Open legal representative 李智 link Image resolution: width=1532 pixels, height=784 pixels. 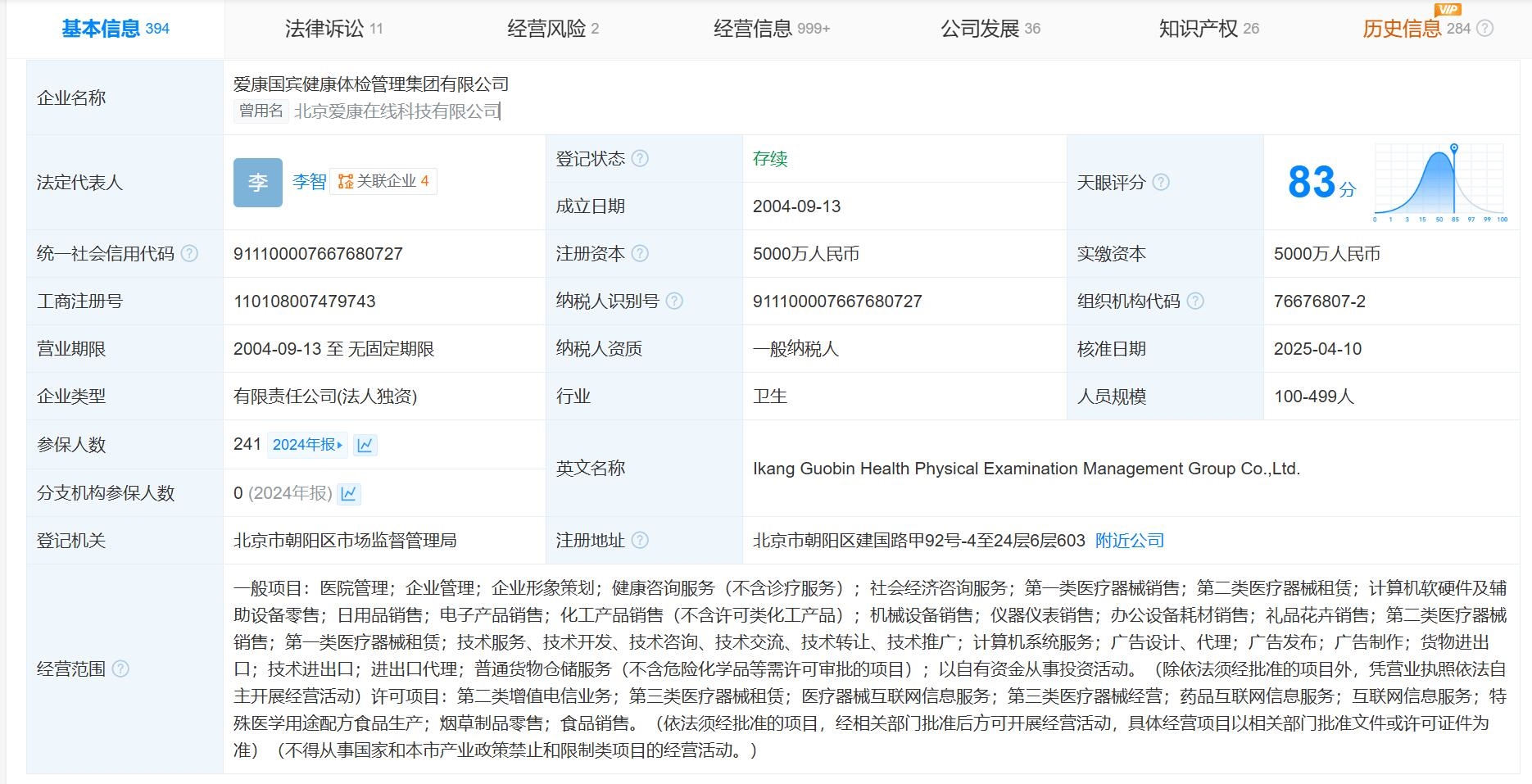pos(309,182)
